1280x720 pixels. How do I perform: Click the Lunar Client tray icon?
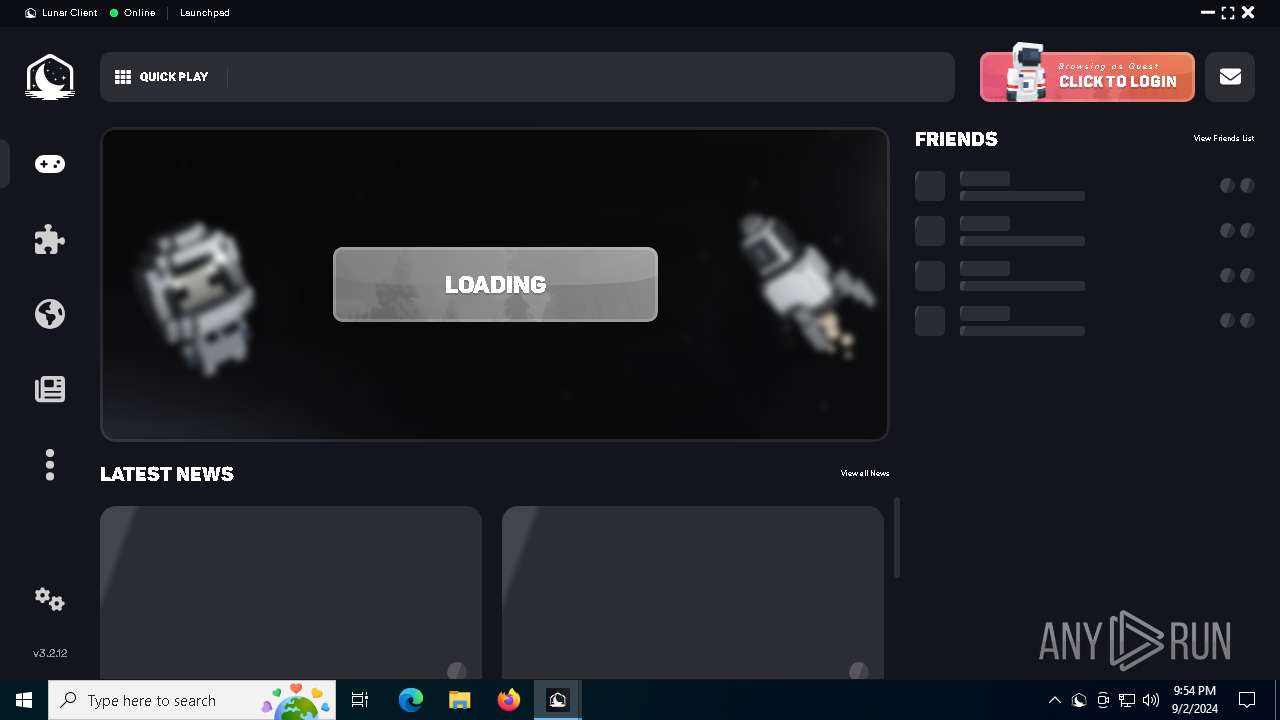pos(1079,700)
